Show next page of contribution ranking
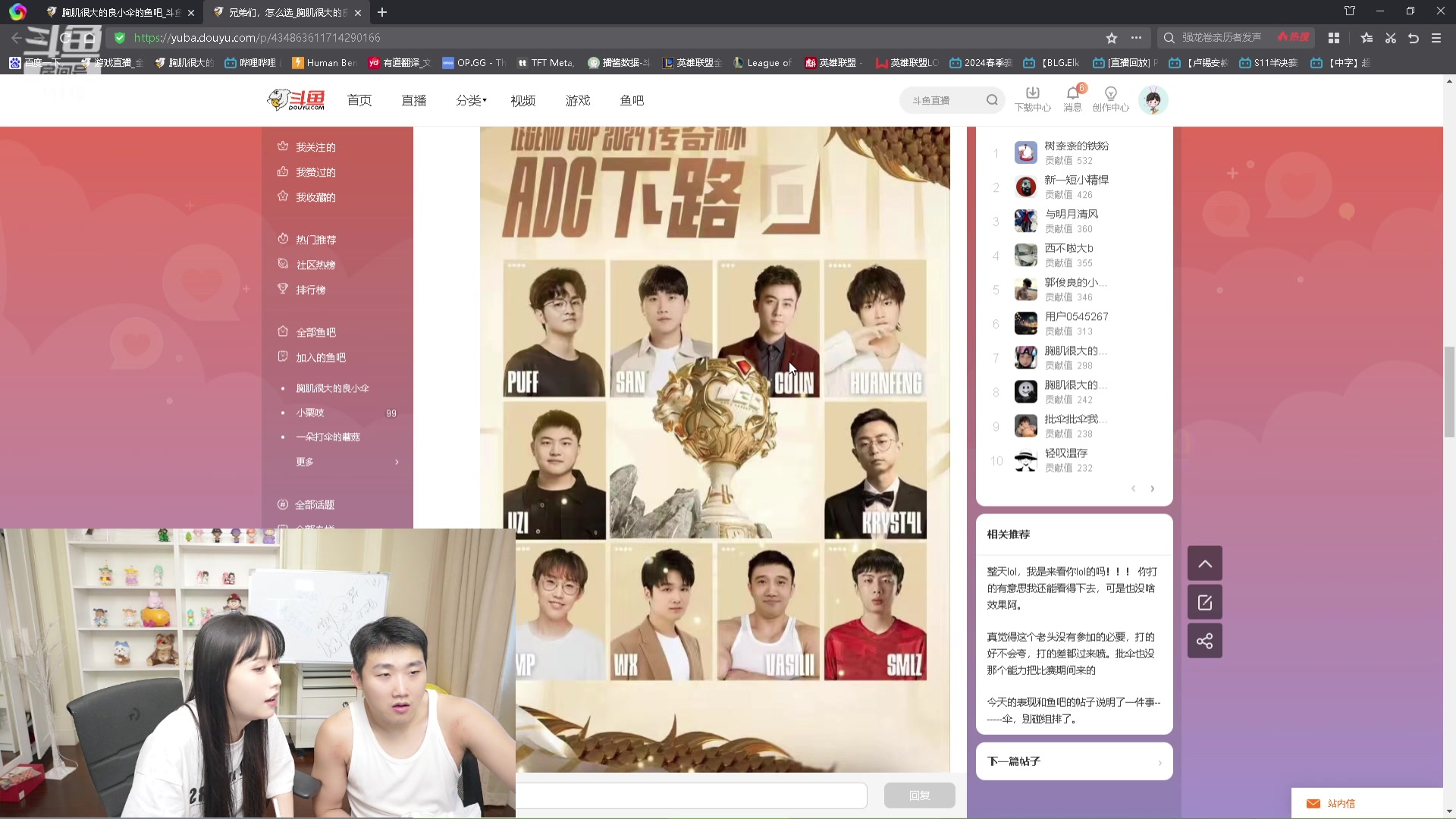This screenshot has height=819, width=1456. (x=1153, y=489)
